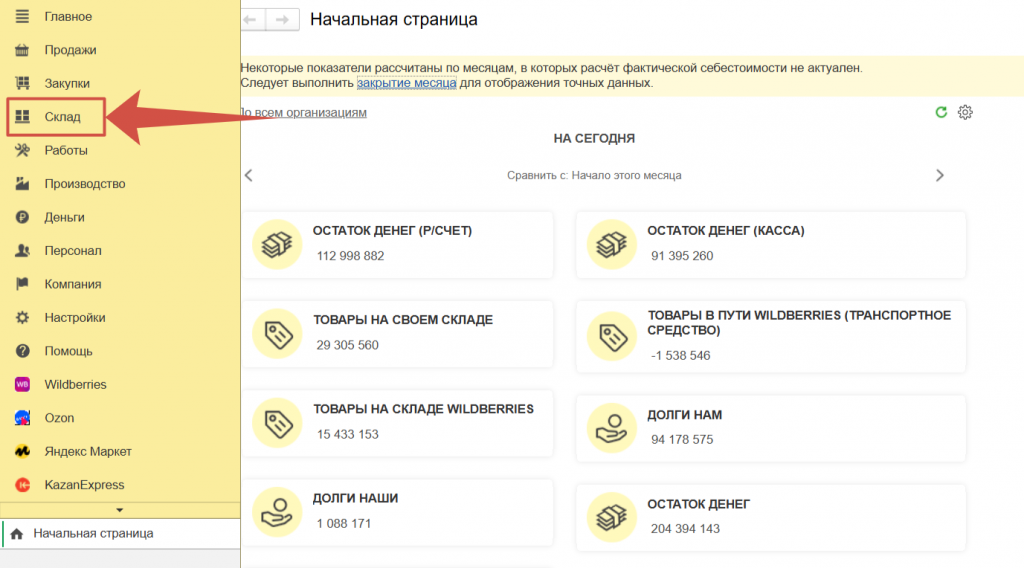Click the Помощь question mark icon
The width and height of the screenshot is (1024, 568).
[22, 351]
